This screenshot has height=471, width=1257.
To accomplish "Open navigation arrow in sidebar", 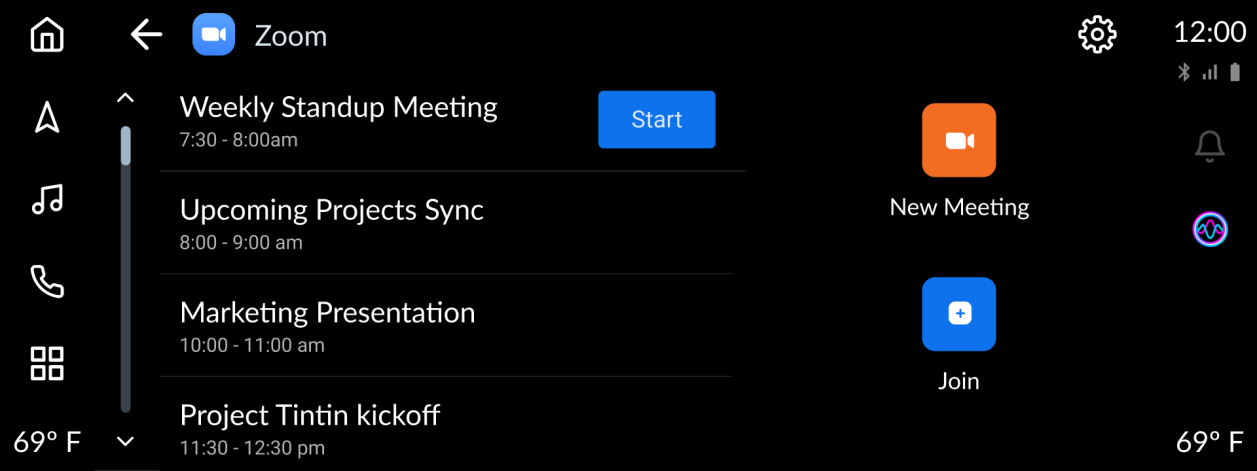I will click(x=47, y=118).
